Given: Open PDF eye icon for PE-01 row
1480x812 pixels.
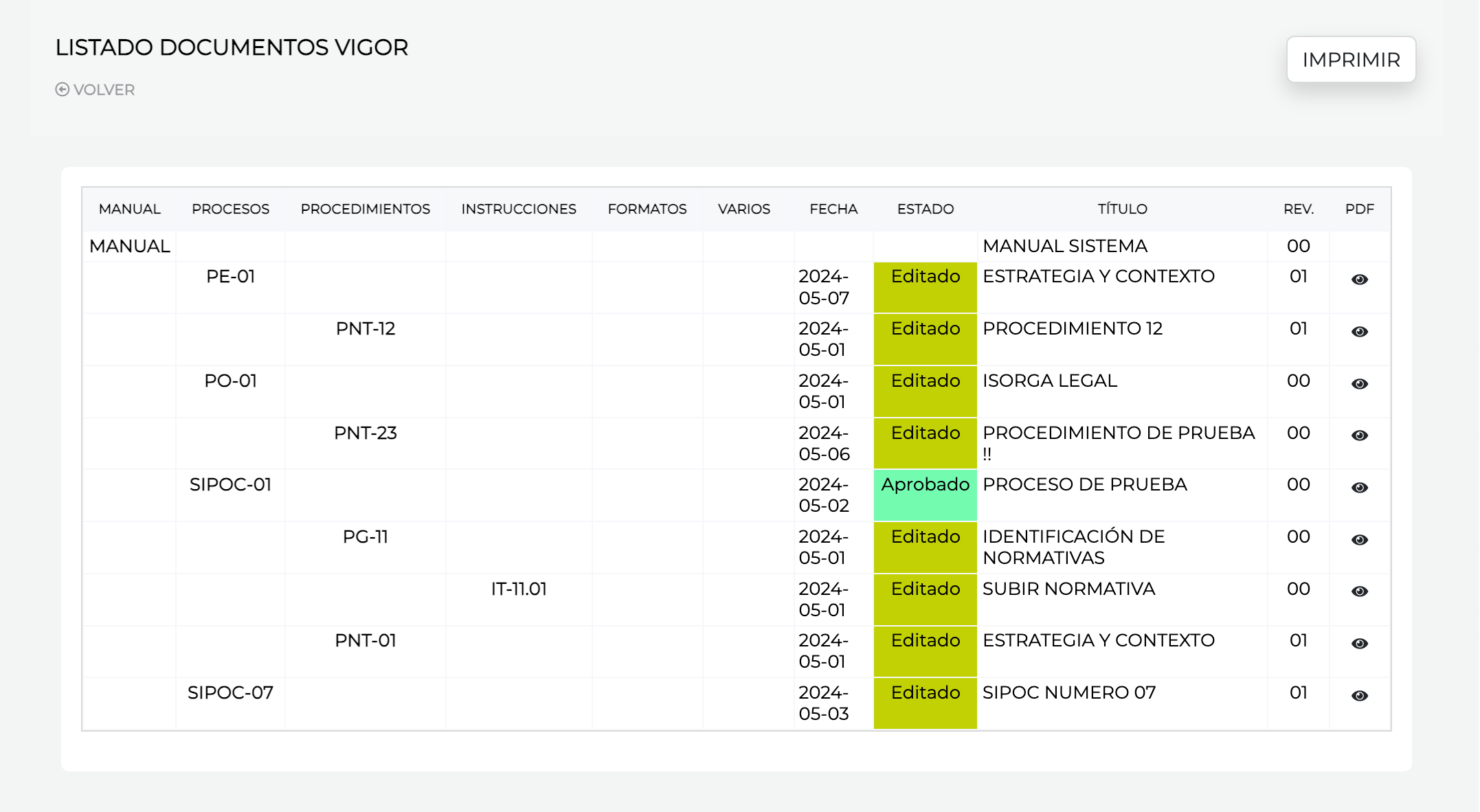Looking at the screenshot, I should point(1359,280).
